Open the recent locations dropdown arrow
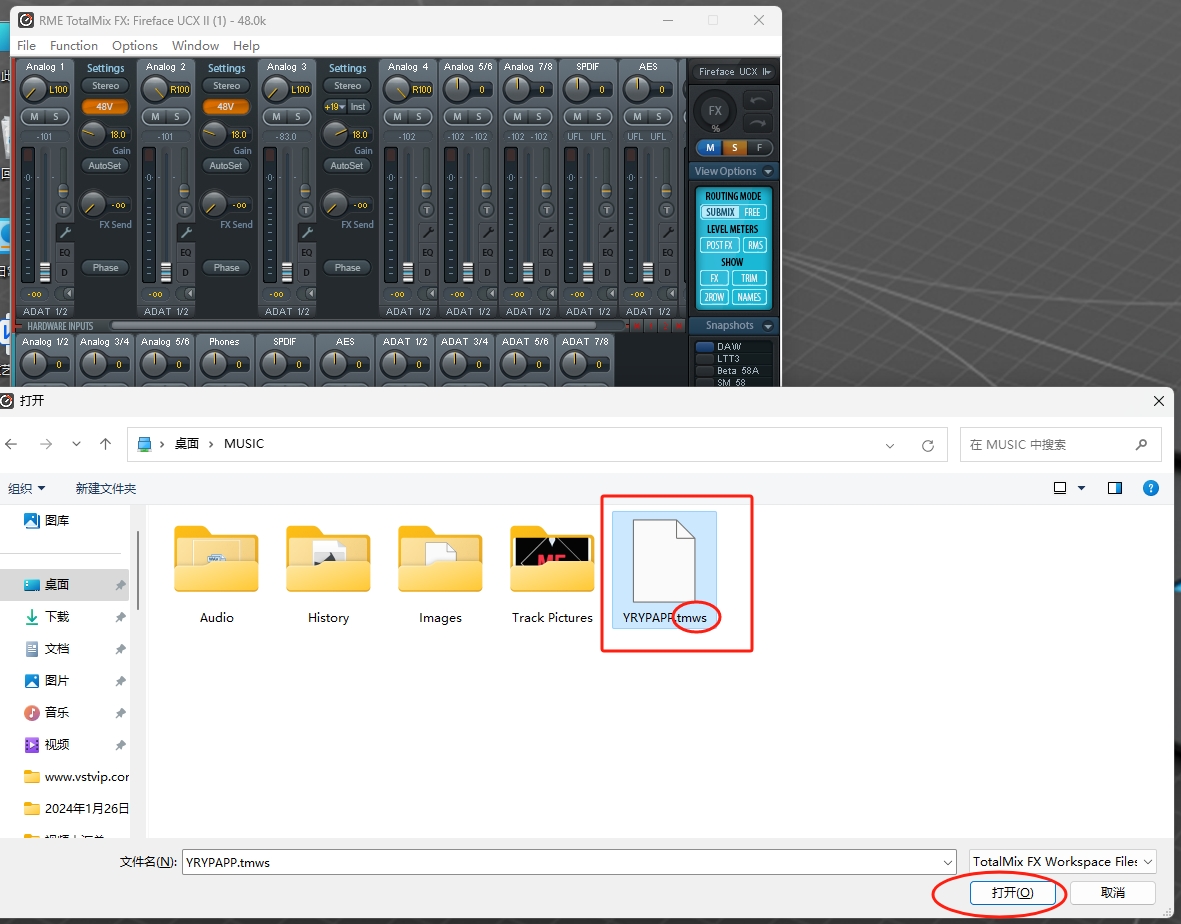 pyautogui.click(x=76, y=444)
